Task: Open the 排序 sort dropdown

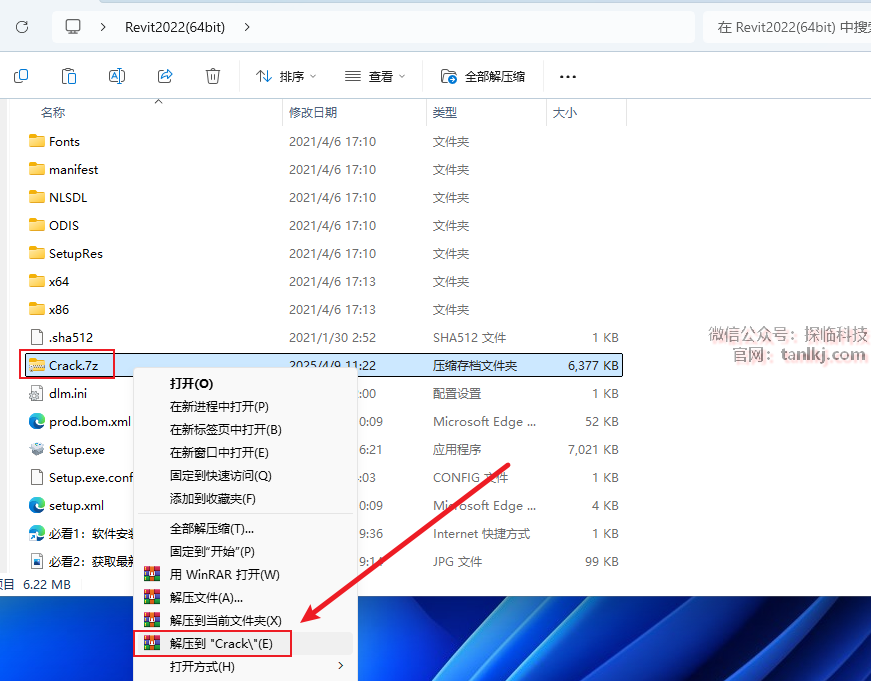Action: 286,76
